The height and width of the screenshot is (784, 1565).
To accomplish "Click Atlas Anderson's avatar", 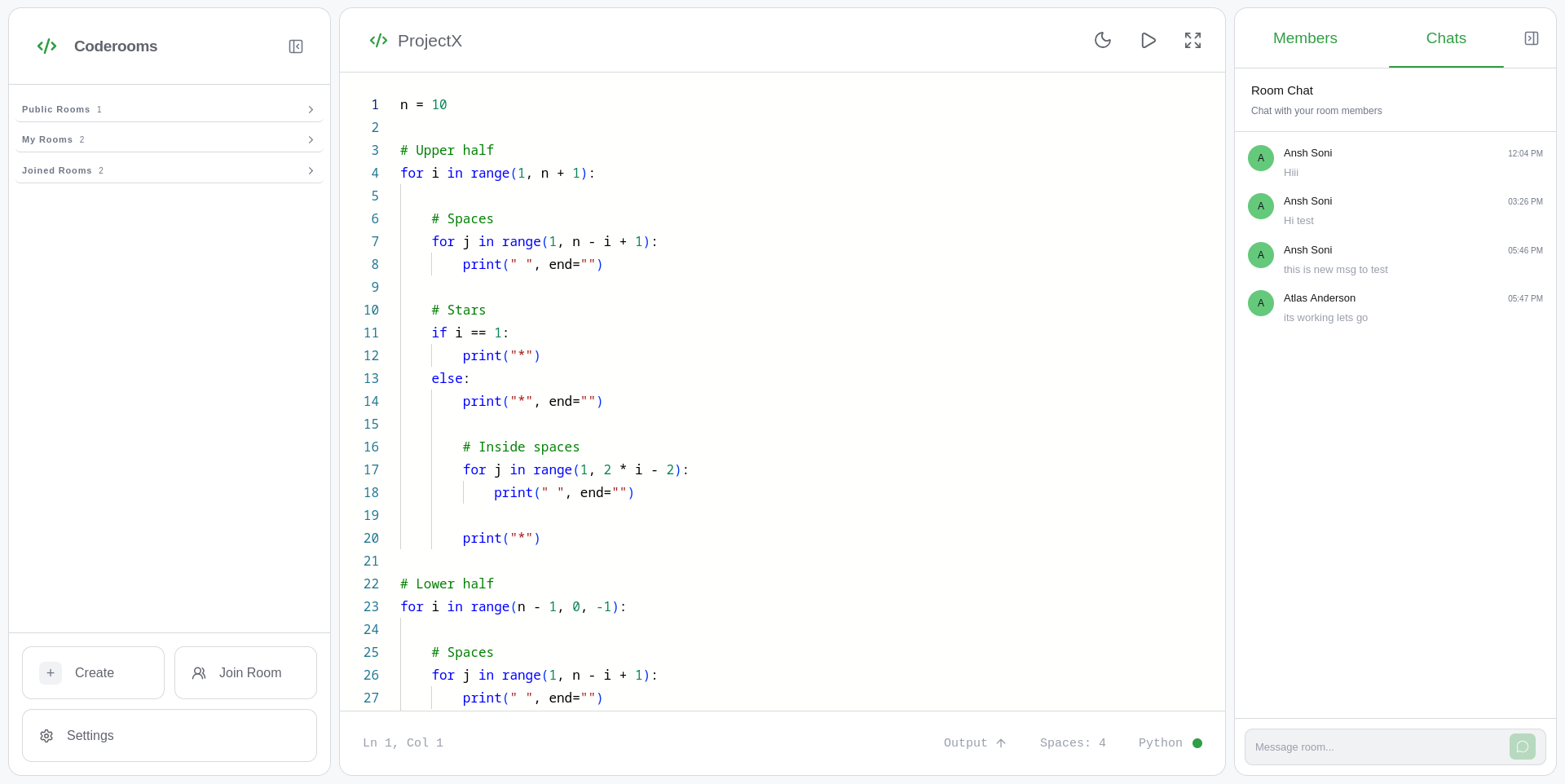I will [1261, 303].
